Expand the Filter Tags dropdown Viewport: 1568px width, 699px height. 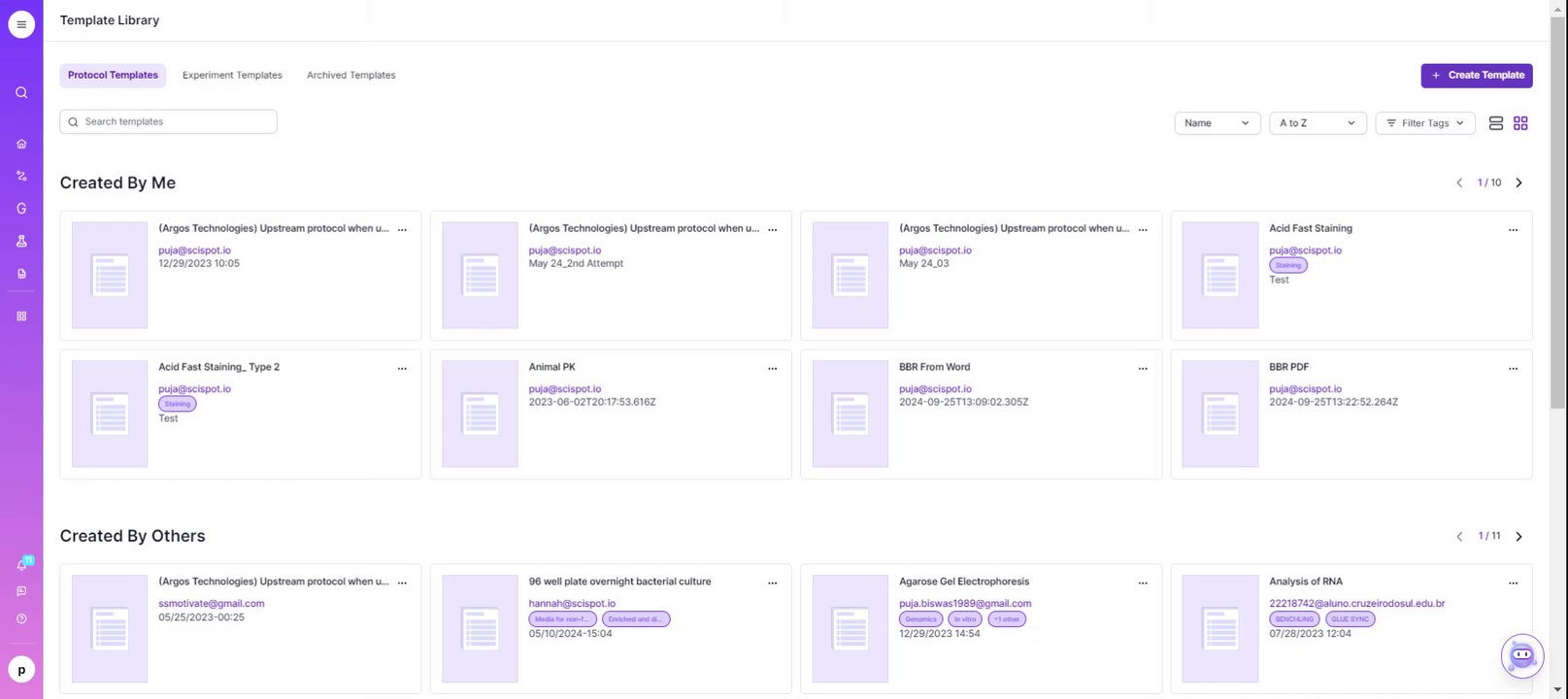coord(1424,123)
